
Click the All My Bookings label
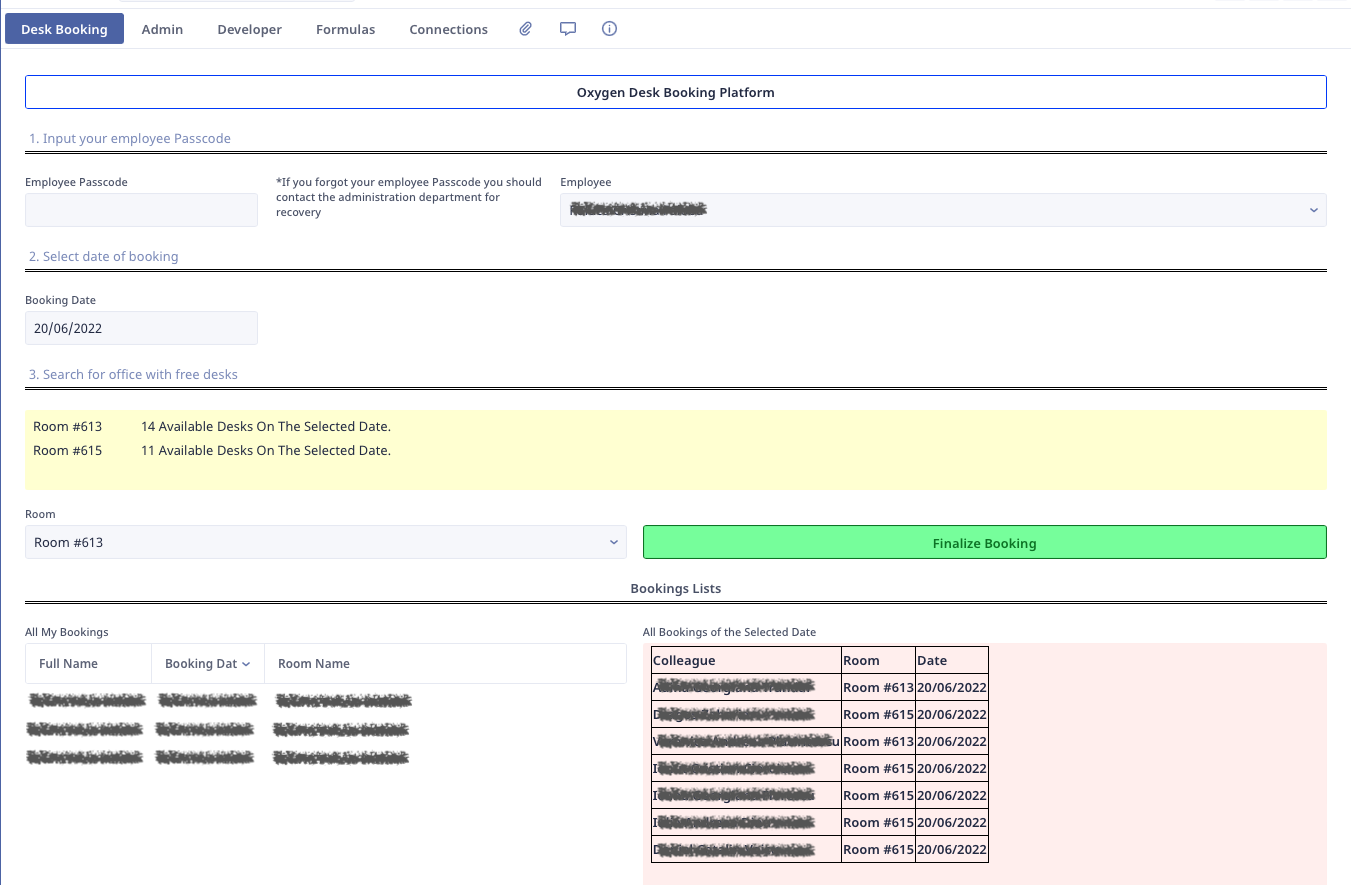[67, 632]
